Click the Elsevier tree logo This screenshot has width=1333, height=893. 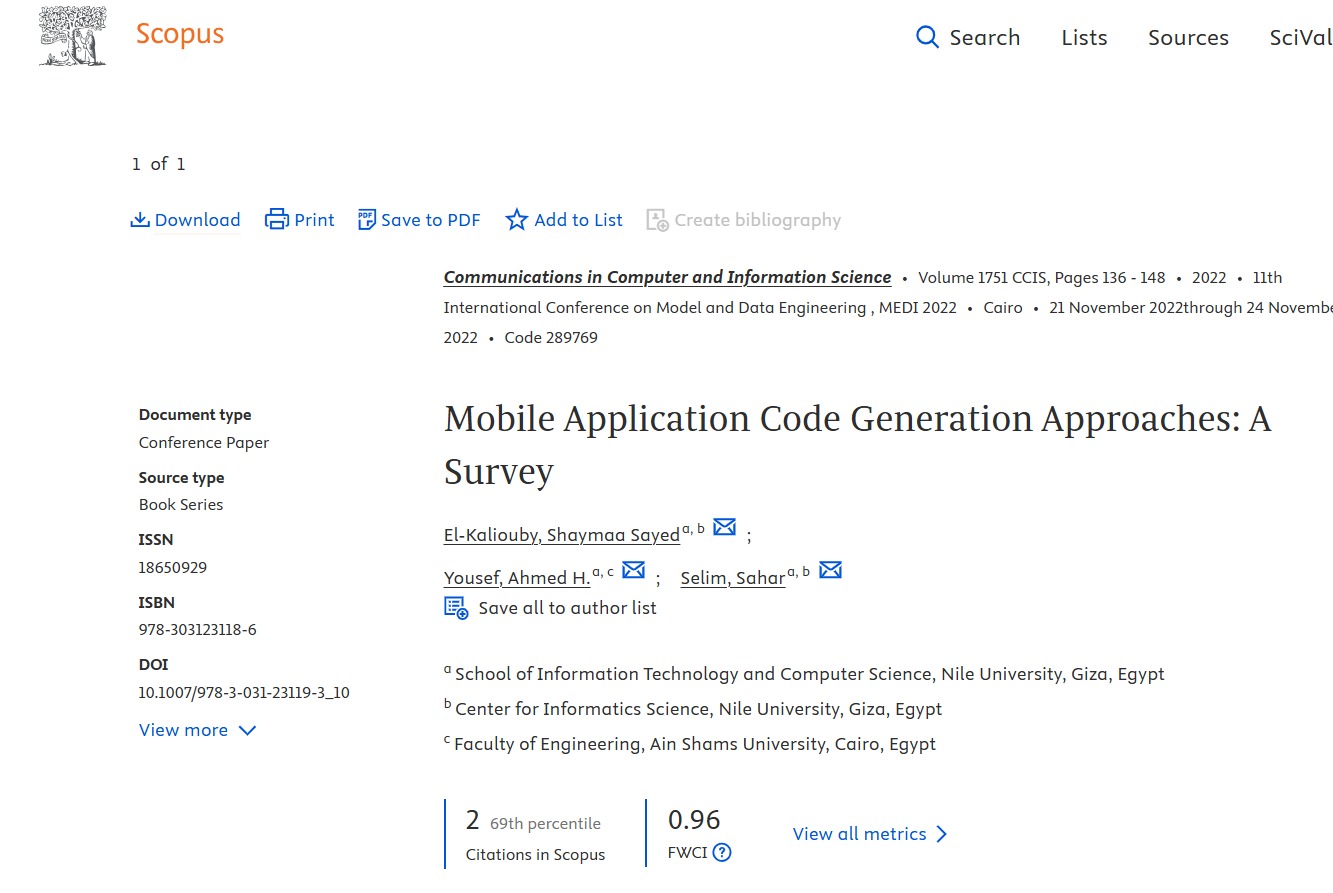[x=73, y=36]
